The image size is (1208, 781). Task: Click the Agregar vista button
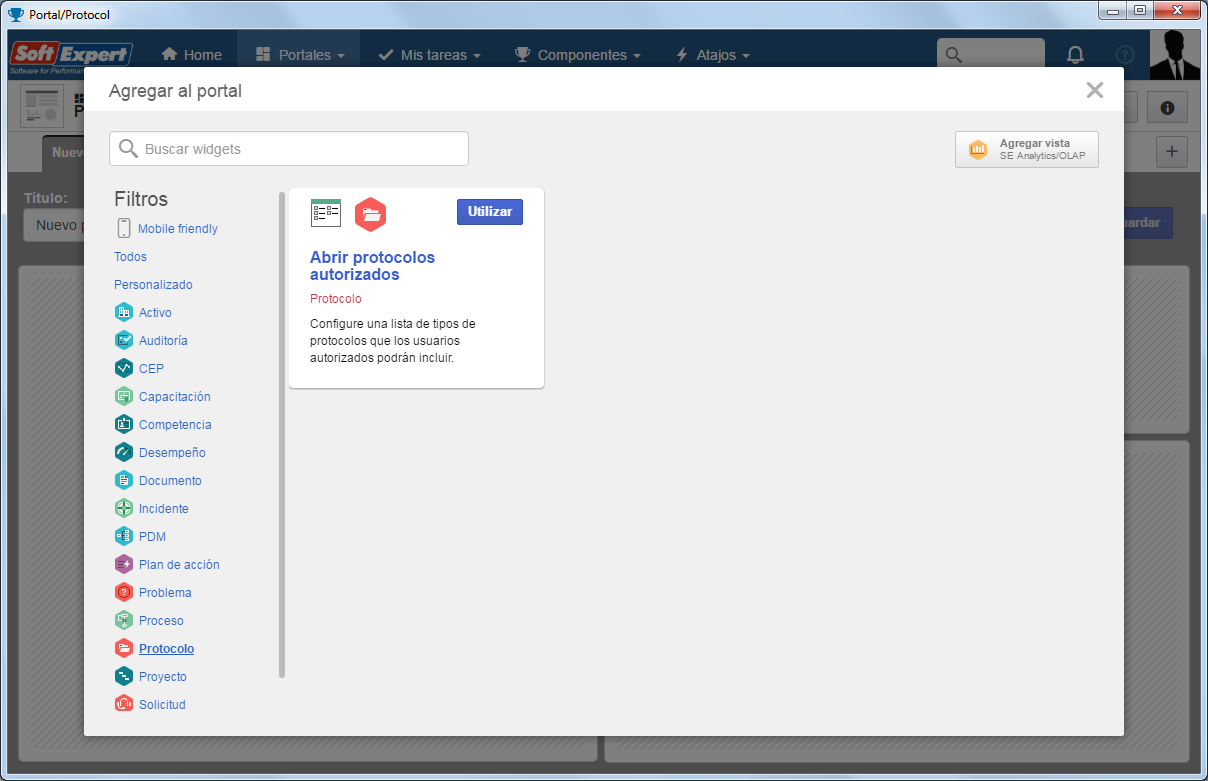coord(1027,150)
